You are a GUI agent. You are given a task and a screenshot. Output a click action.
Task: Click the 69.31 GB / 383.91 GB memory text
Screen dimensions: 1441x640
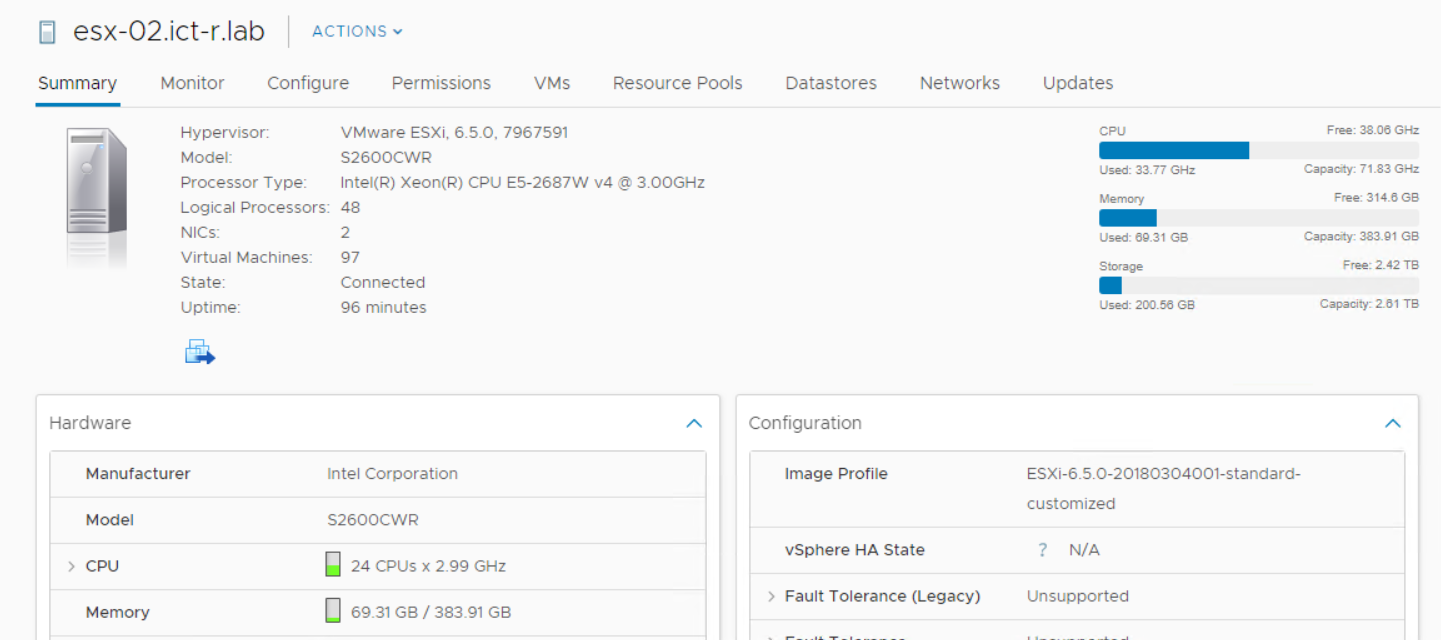(x=431, y=612)
